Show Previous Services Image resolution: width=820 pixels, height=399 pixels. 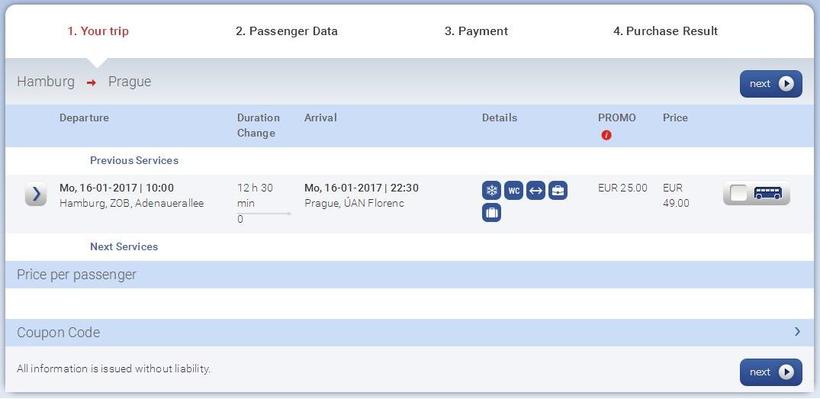coord(134,161)
